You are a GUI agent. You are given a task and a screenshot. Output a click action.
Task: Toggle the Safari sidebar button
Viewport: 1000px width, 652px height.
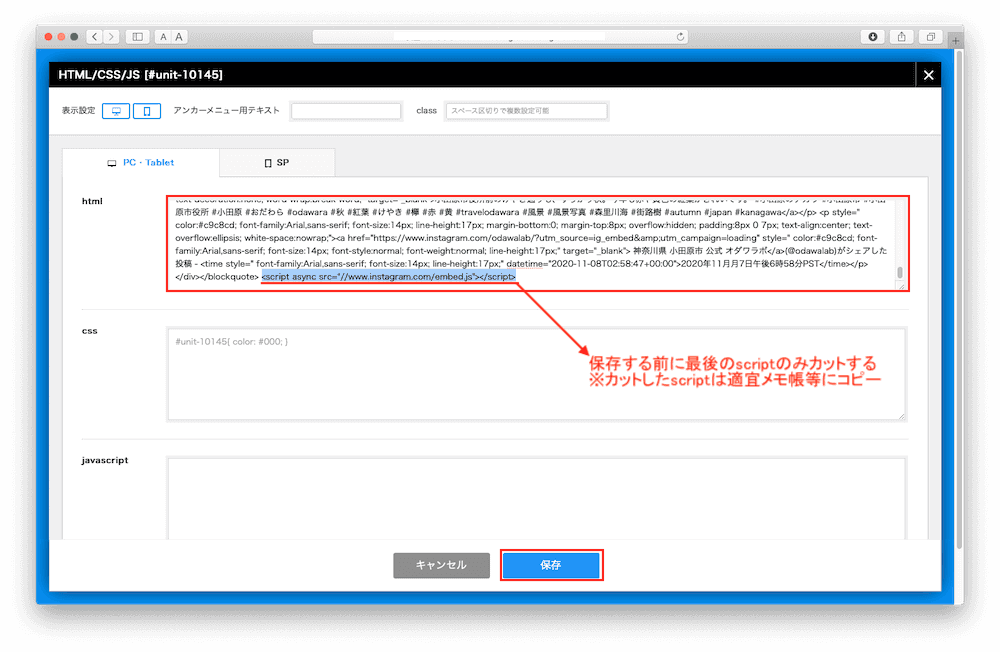point(137,37)
